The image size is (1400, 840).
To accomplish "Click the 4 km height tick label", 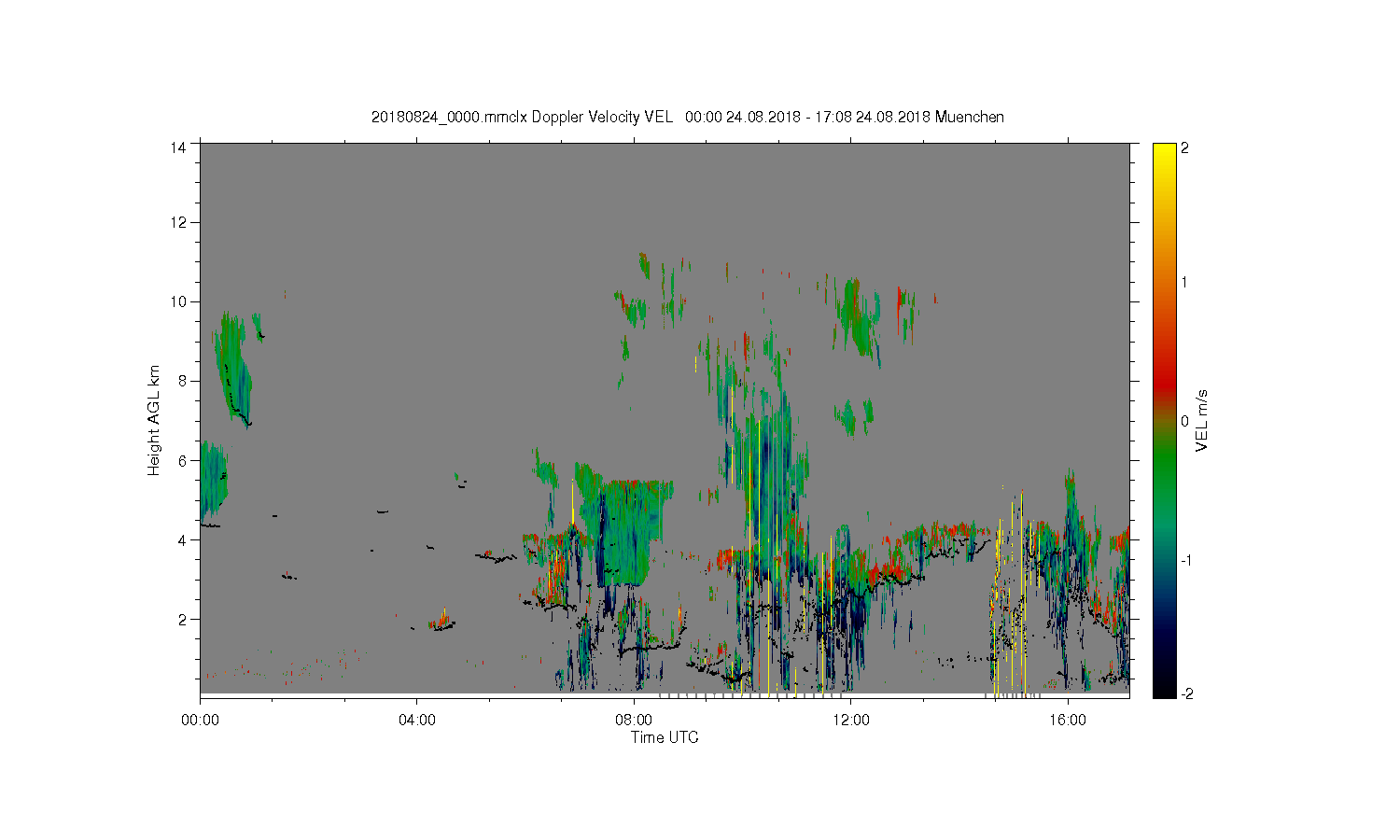I will [x=183, y=539].
